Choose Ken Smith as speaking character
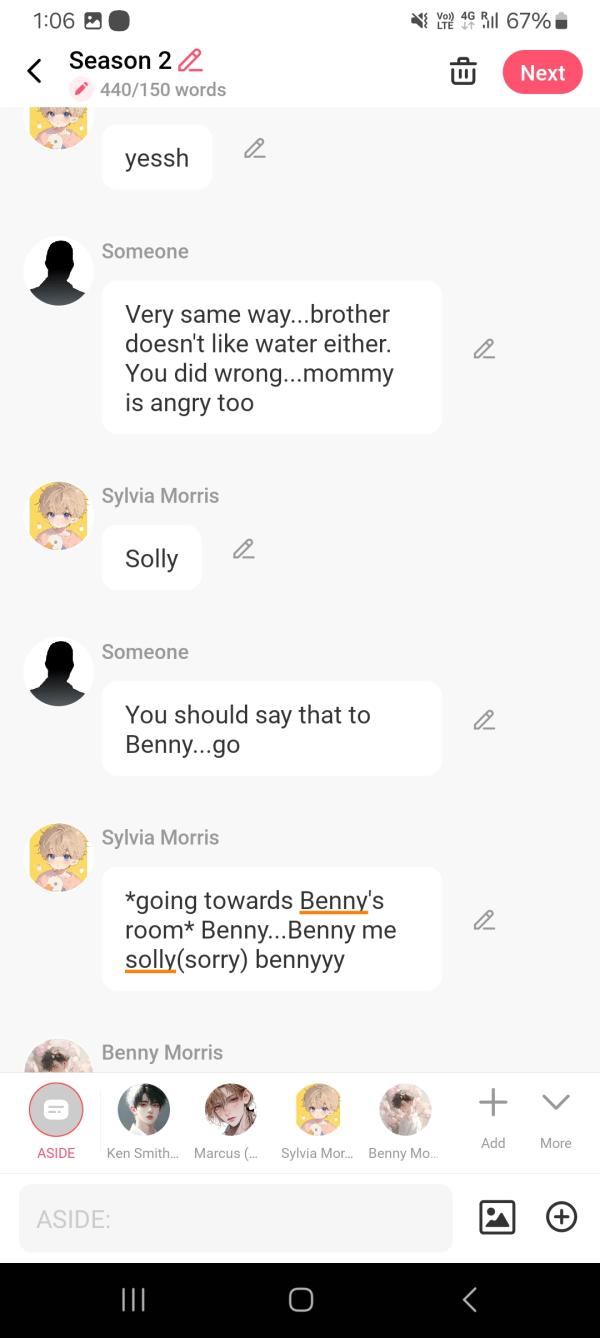The image size is (600, 1338). (143, 1112)
